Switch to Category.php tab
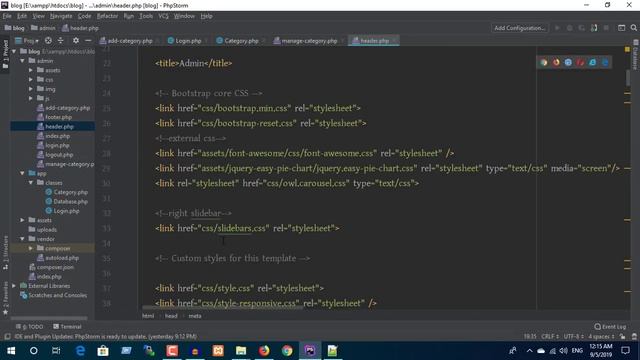Viewport: 640px width, 360px height. click(241, 41)
